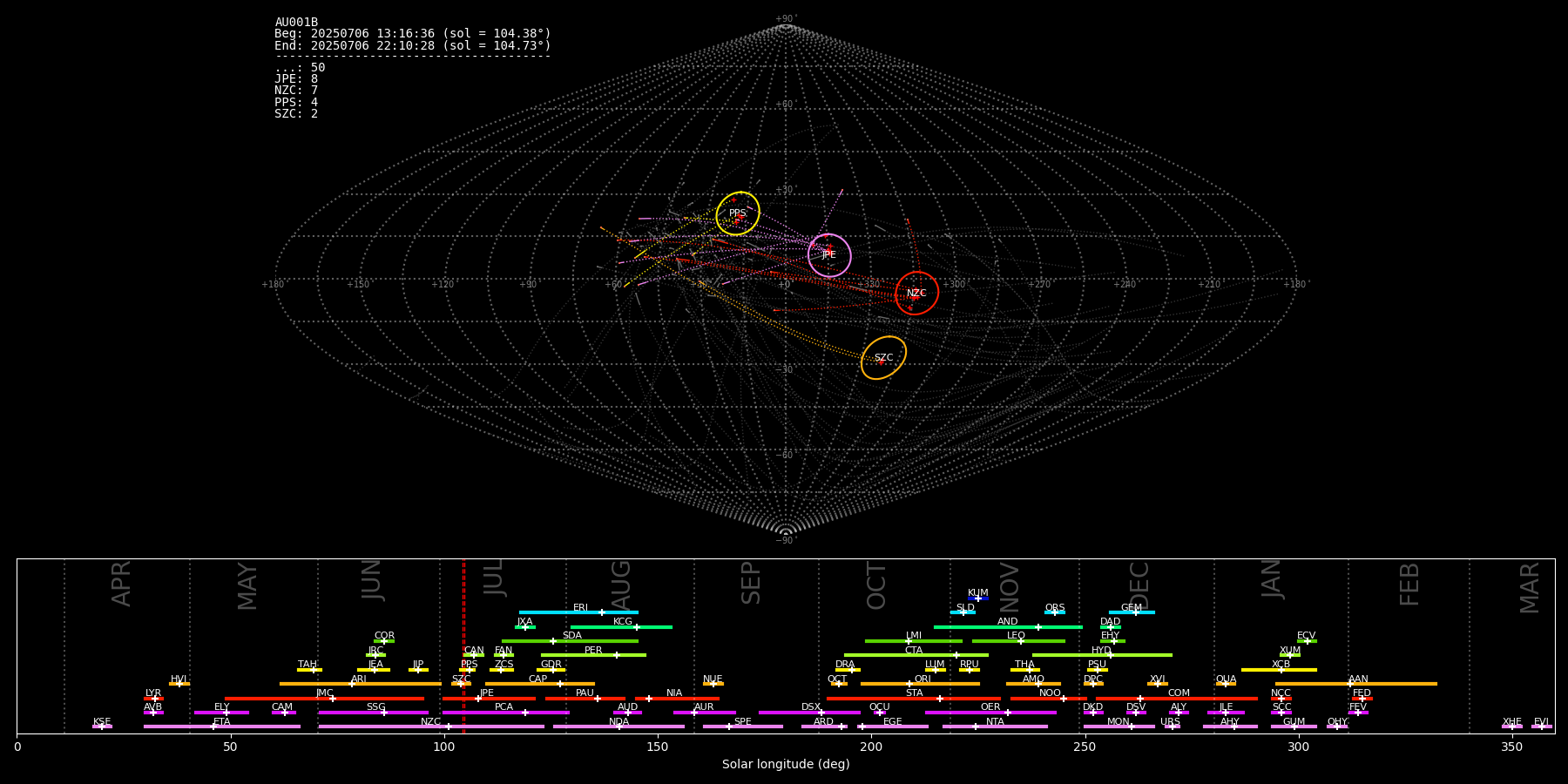Click the 350 tick on solar longitude axis
The width and height of the screenshot is (1568, 784).
[1511, 747]
